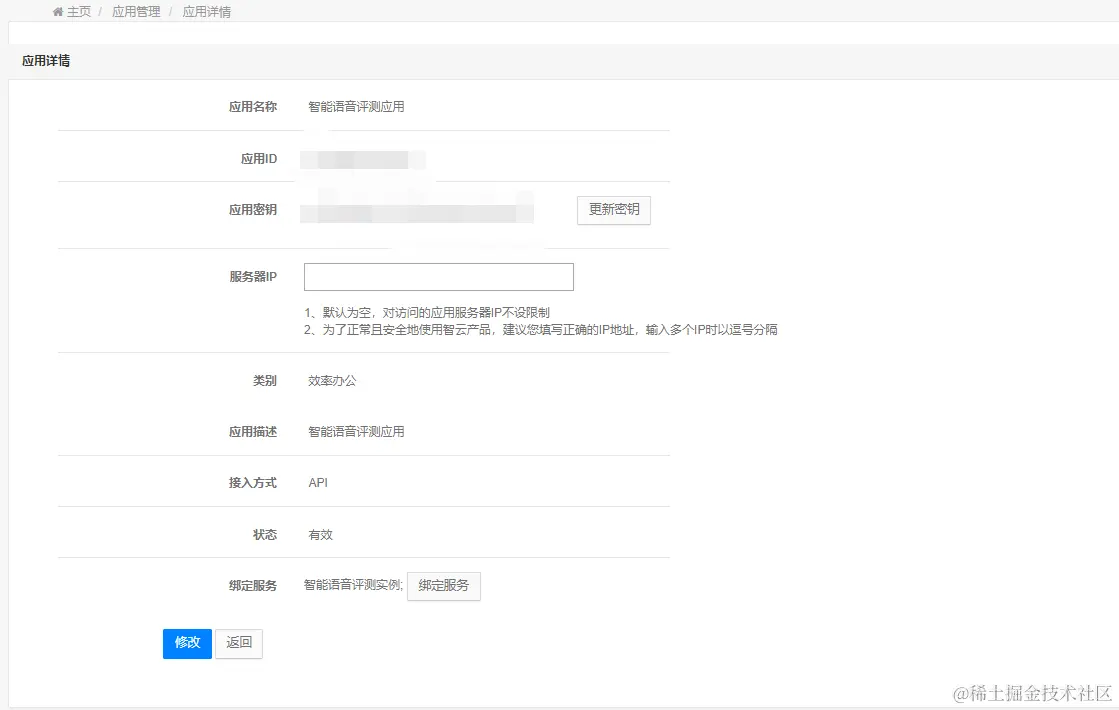Click inside the 服务器IP input box
The image size is (1119, 710).
coord(438,276)
